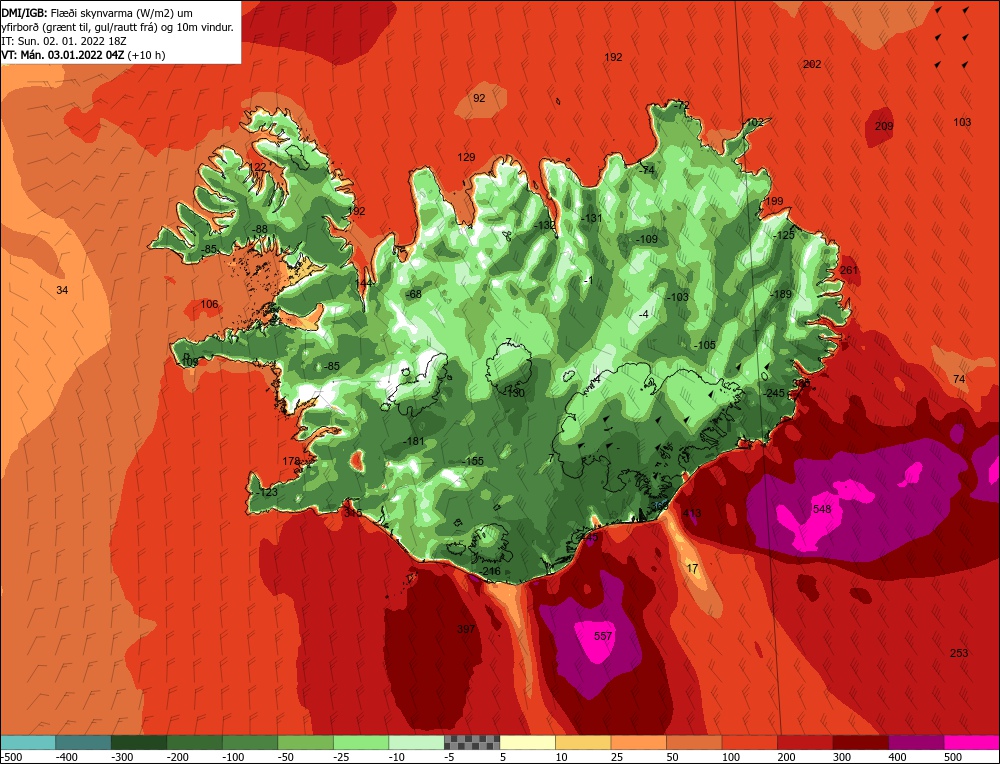Screen dimensions: 1000x764
Task: Click the -4 value in the central highlands
Action: tap(643, 314)
